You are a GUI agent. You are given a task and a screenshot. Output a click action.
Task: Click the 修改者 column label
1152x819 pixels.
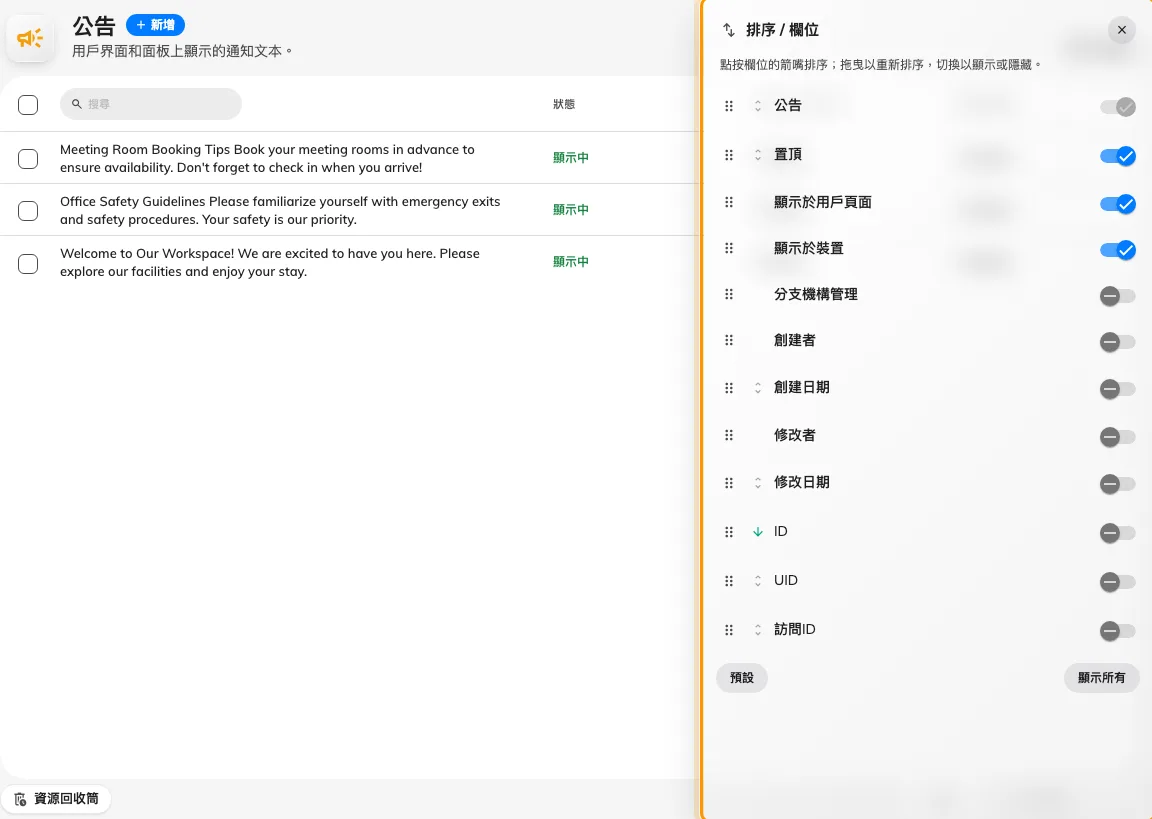coord(794,435)
